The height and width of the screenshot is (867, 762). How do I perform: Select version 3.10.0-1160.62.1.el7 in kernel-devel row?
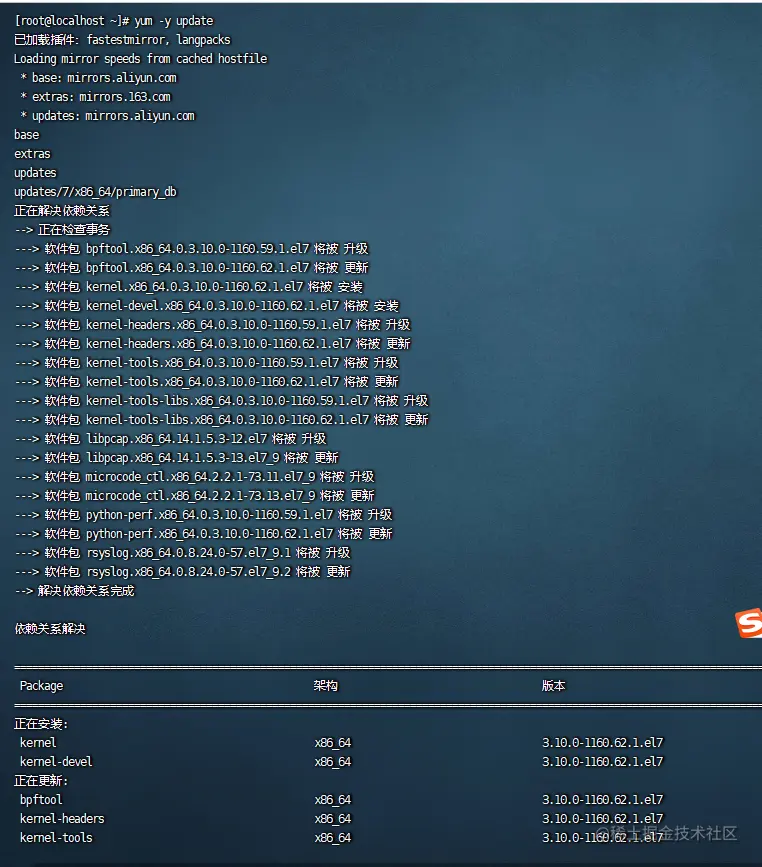(602, 762)
